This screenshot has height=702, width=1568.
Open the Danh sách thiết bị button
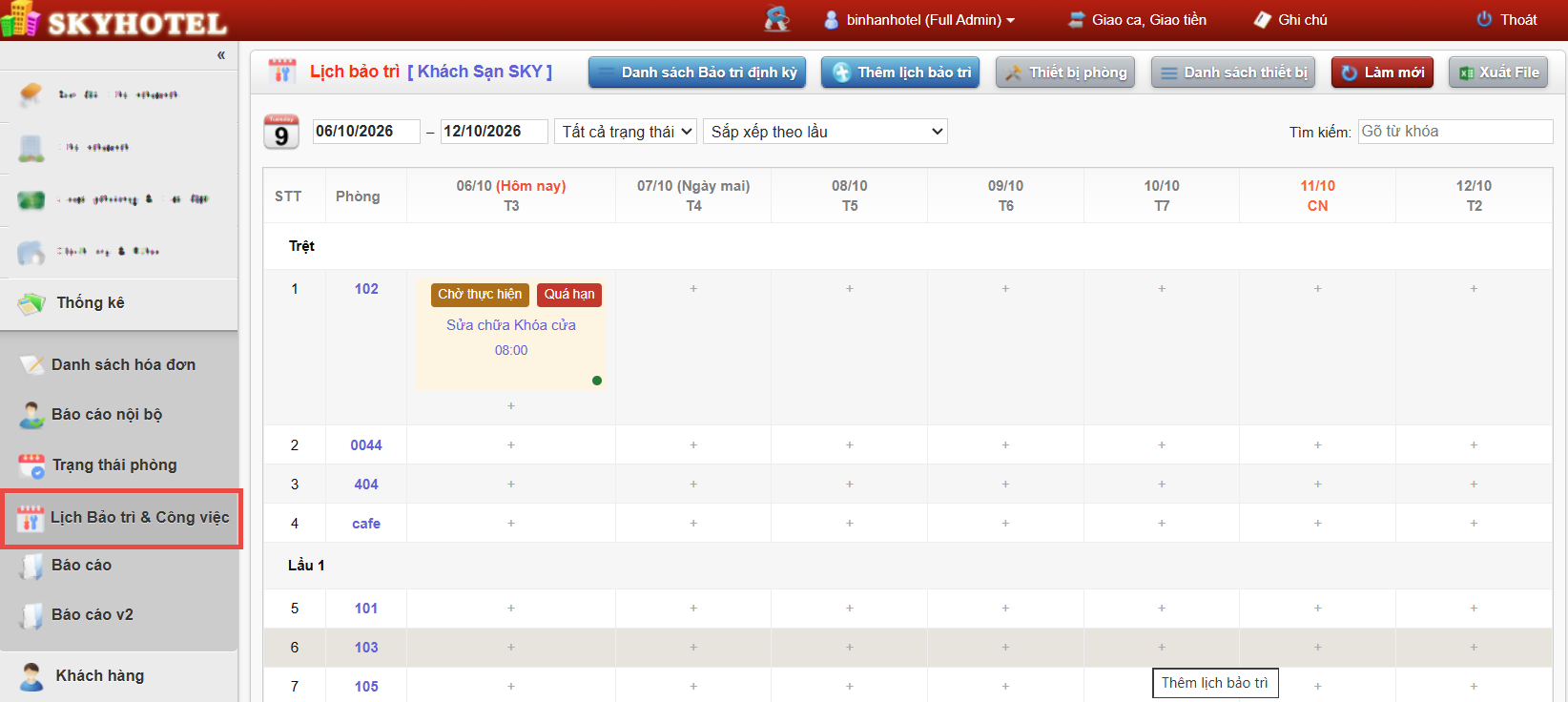tap(1233, 72)
